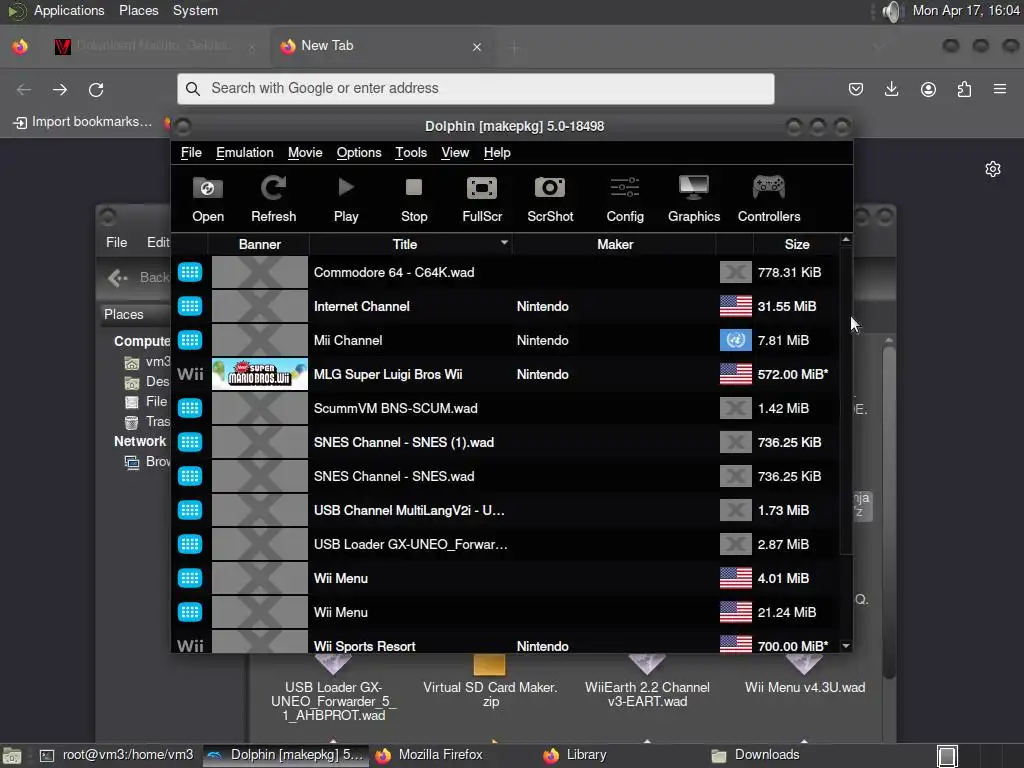Open the File menu in Dolphin

coord(191,152)
